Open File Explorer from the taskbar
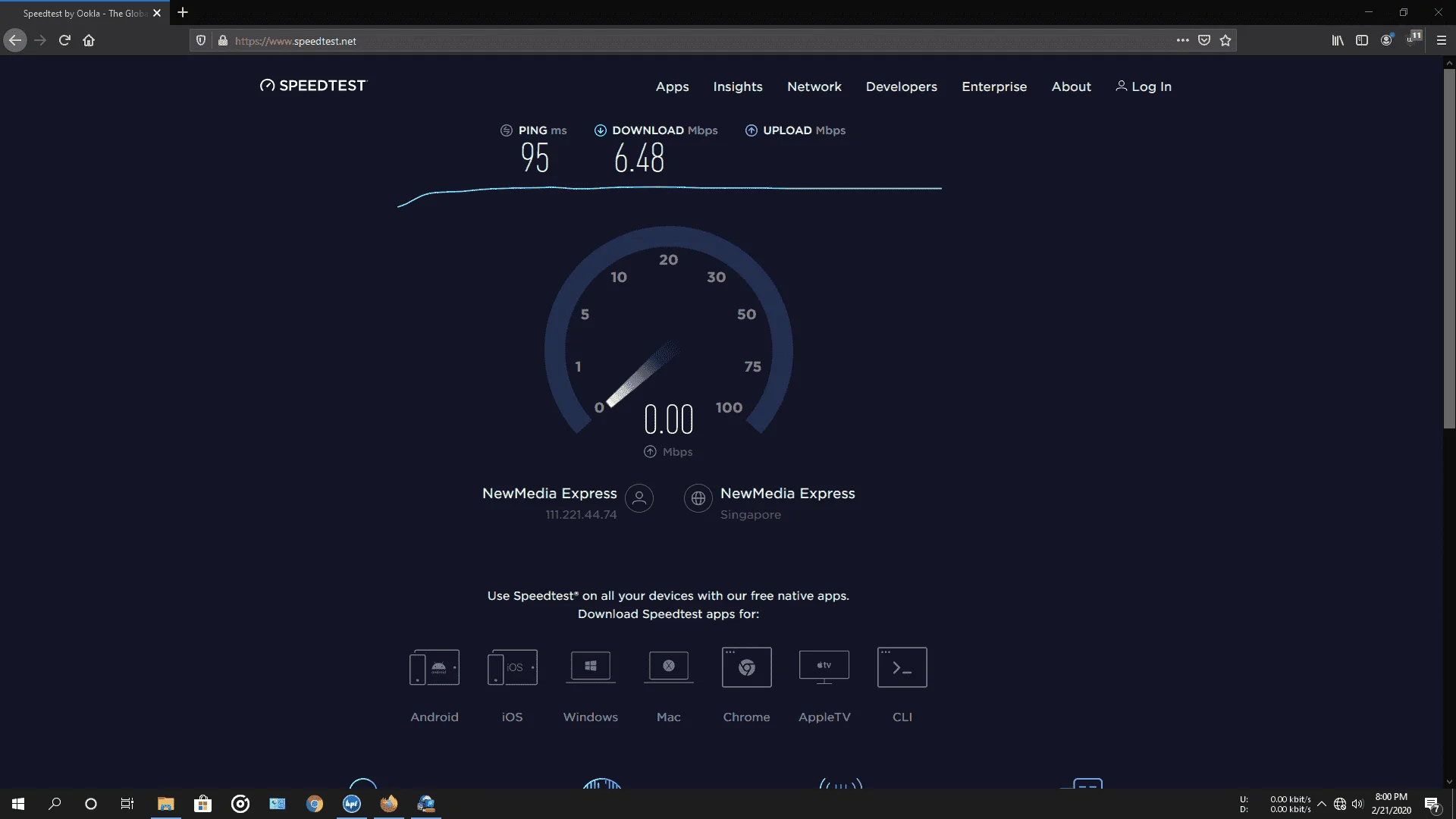This screenshot has width=1456, height=819. (x=165, y=804)
